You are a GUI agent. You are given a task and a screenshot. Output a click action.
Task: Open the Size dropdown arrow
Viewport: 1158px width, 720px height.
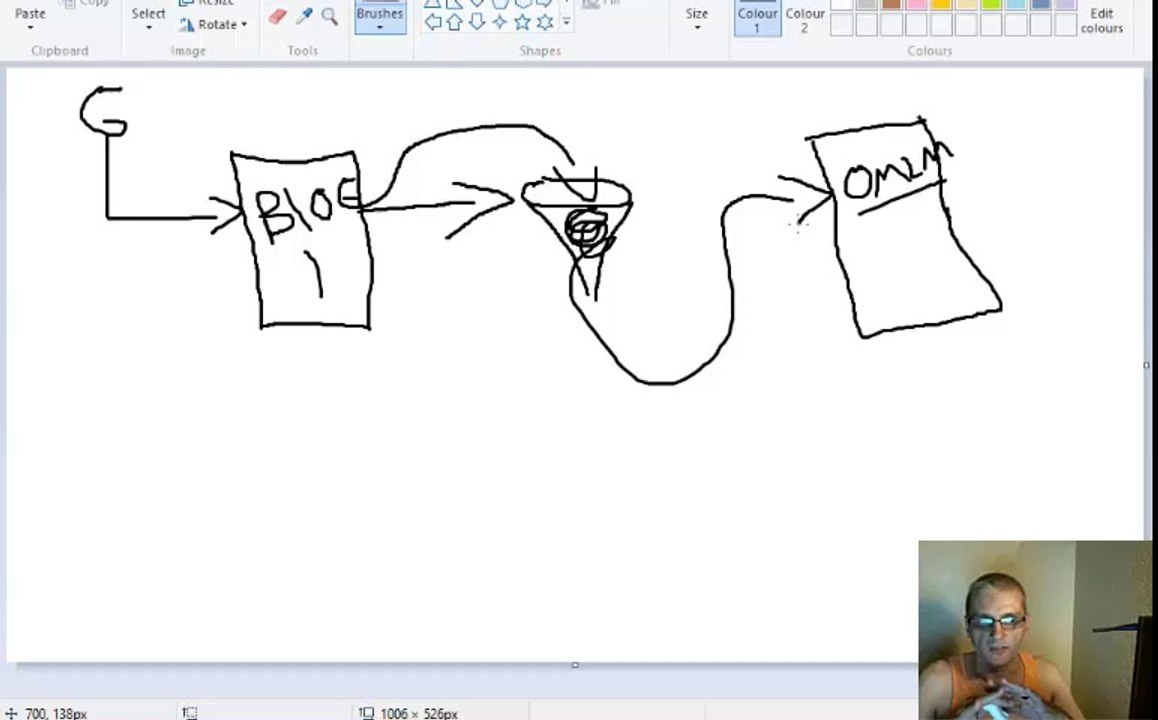pyautogui.click(x=696, y=28)
